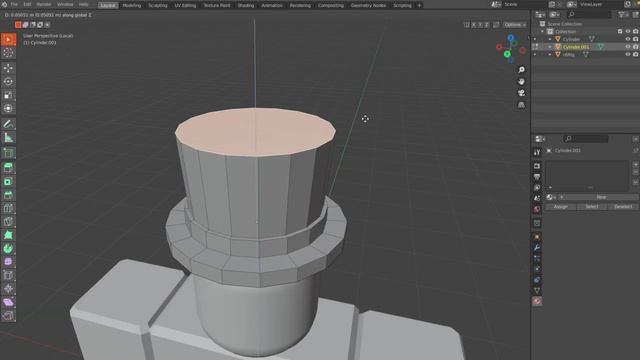Disable Cylinder in renders via camera icon
Viewport: 640px width, 360px height.
[x=636, y=39]
